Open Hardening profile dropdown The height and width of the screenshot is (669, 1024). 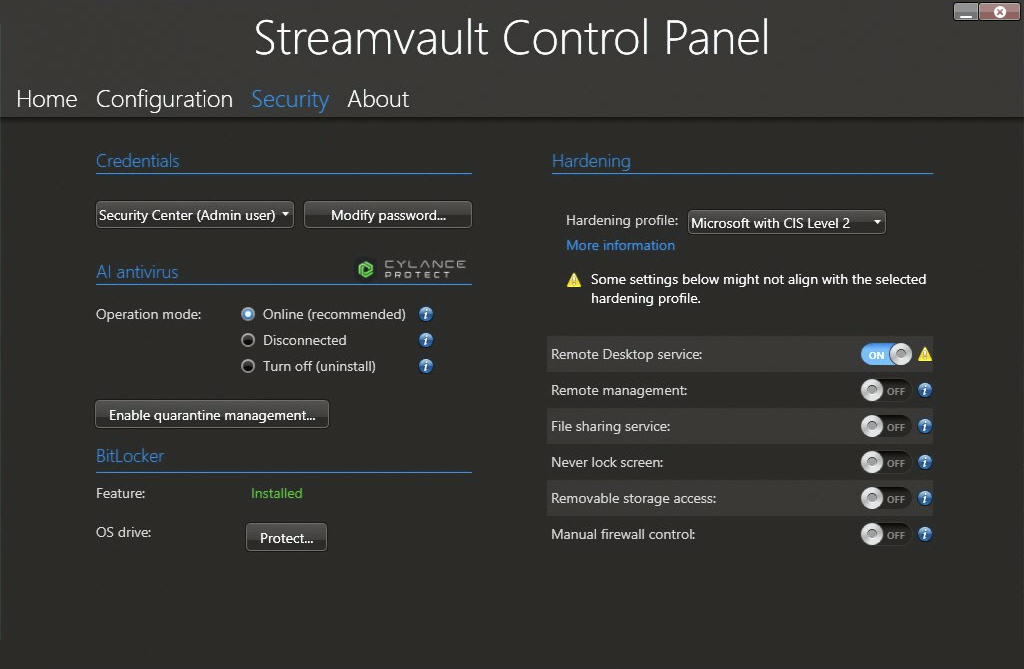click(786, 223)
